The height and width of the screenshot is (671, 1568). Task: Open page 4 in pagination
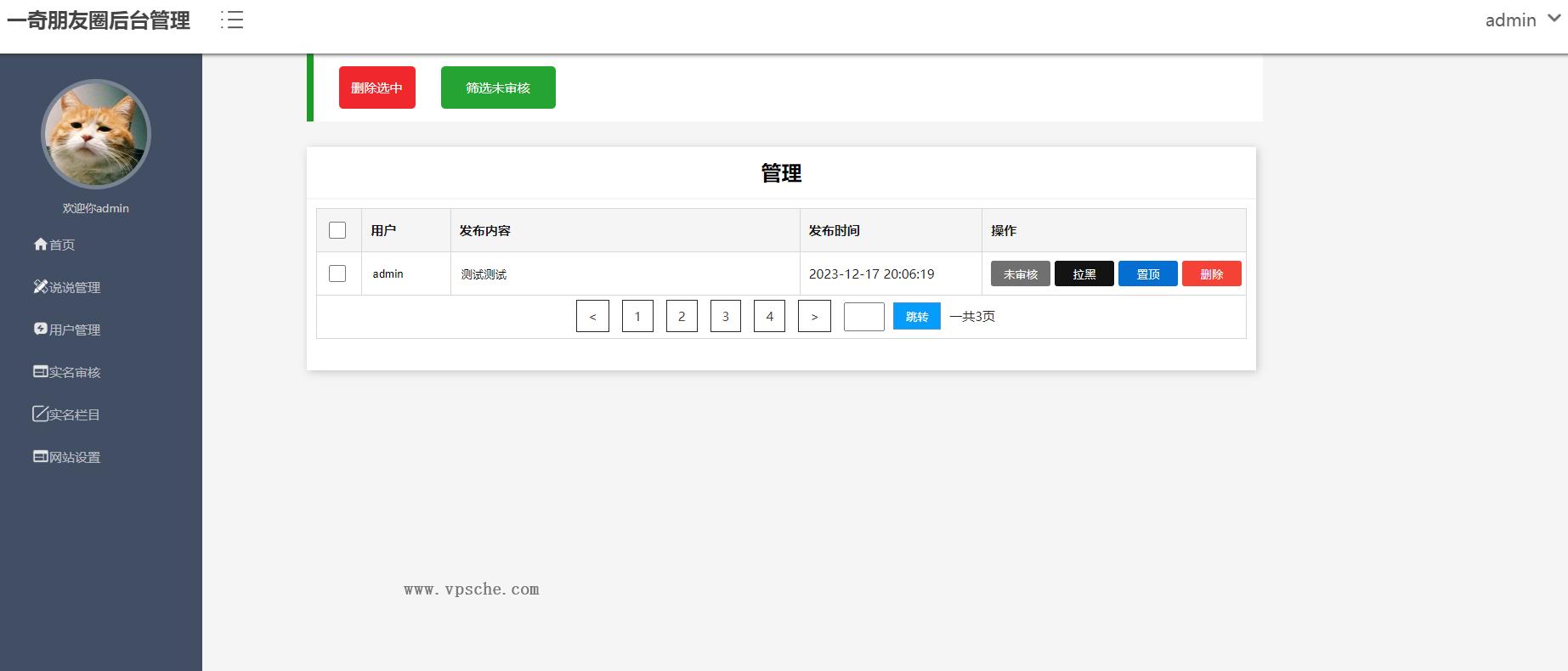coord(769,316)
